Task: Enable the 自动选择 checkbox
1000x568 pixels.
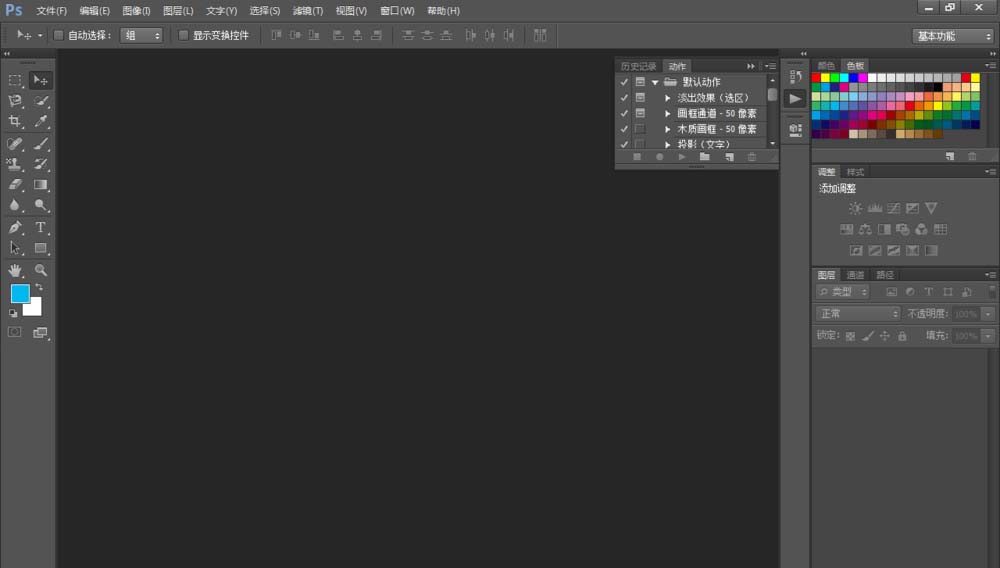Action: pyautogui.click(x=58, y=35)
